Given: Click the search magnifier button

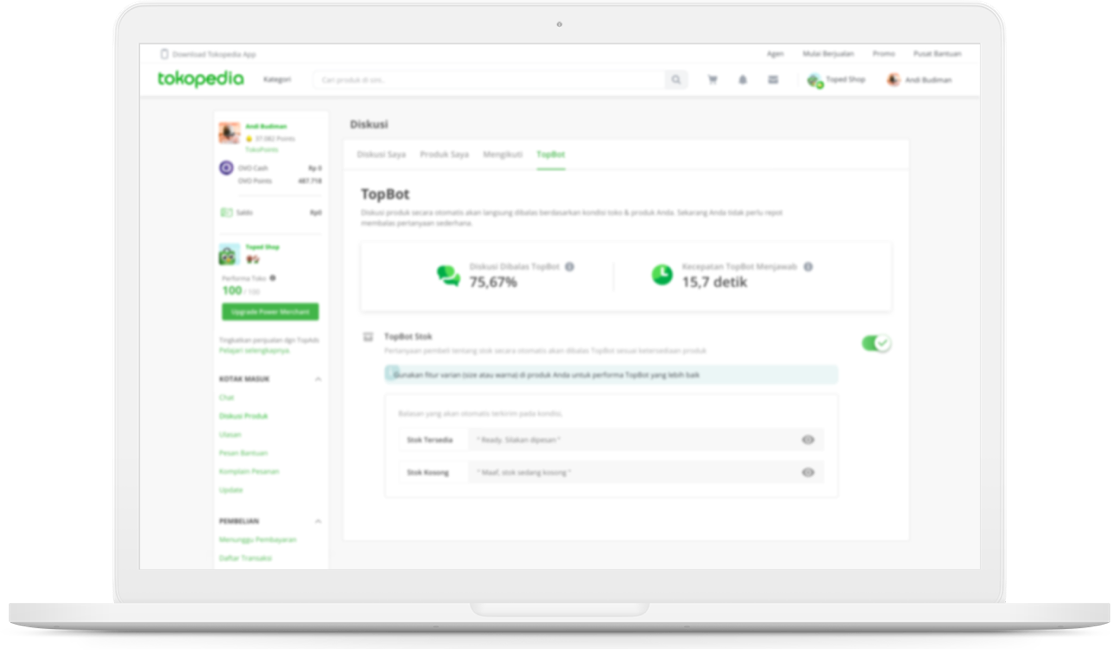Looking at the screenshot, I should [x=676, y=79].
